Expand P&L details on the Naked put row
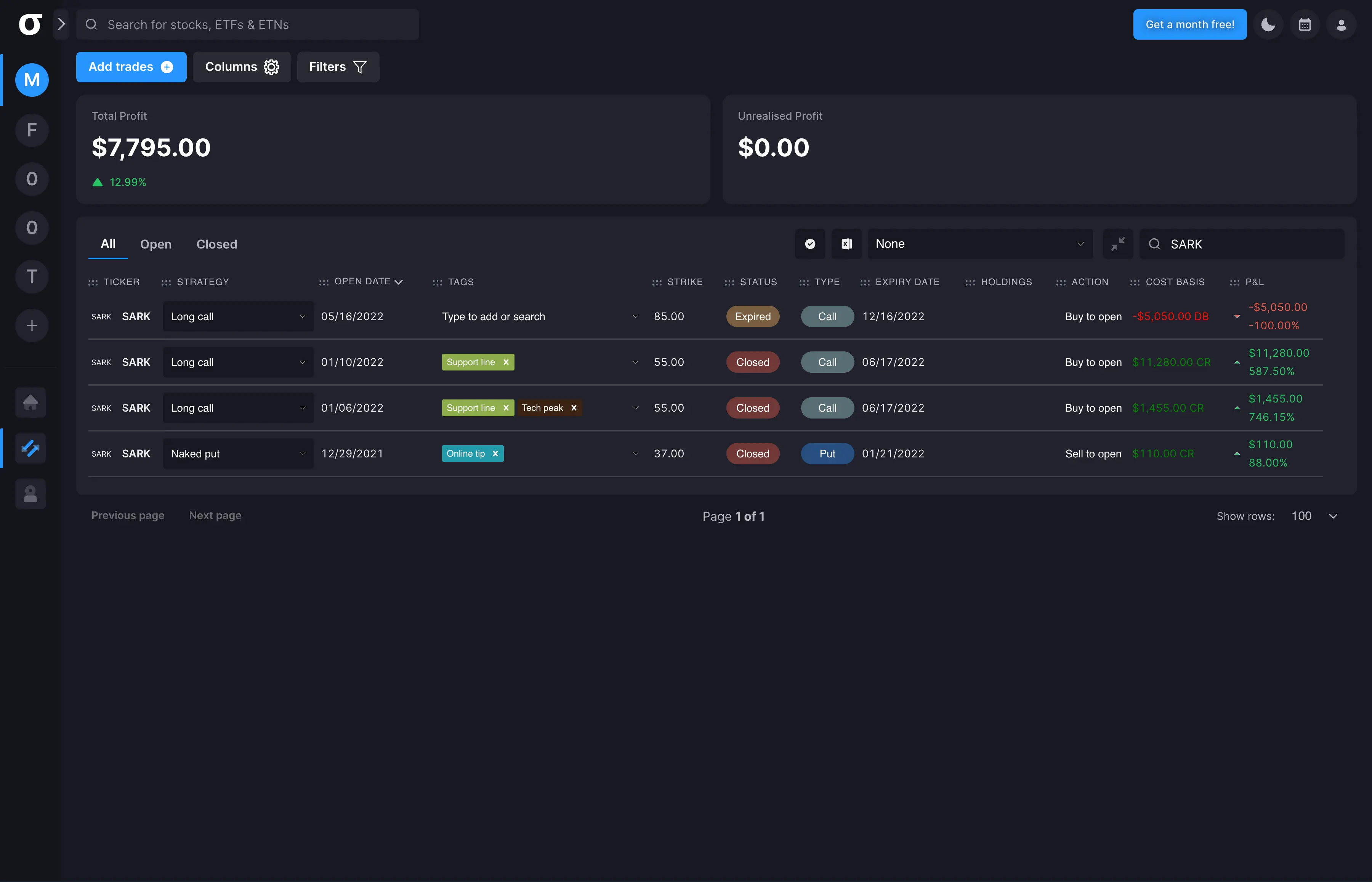 pyautogui.click(x=1236, y=453)
